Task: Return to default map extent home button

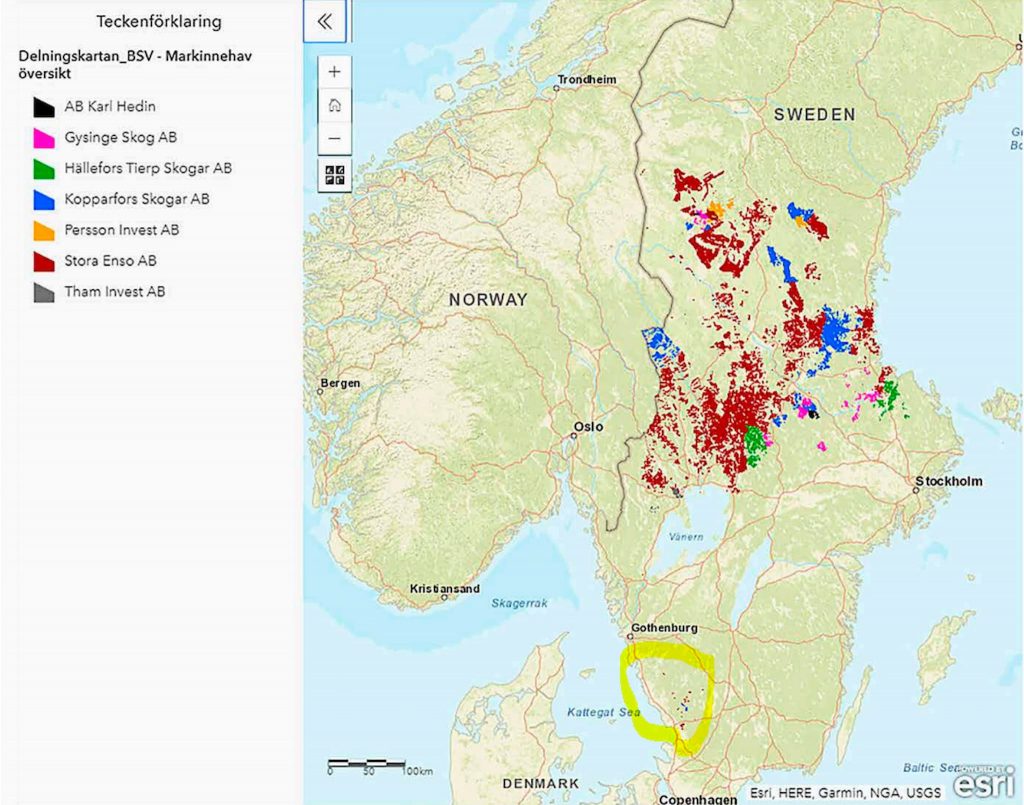Action: pyautogui.click(x=334, y=105)
